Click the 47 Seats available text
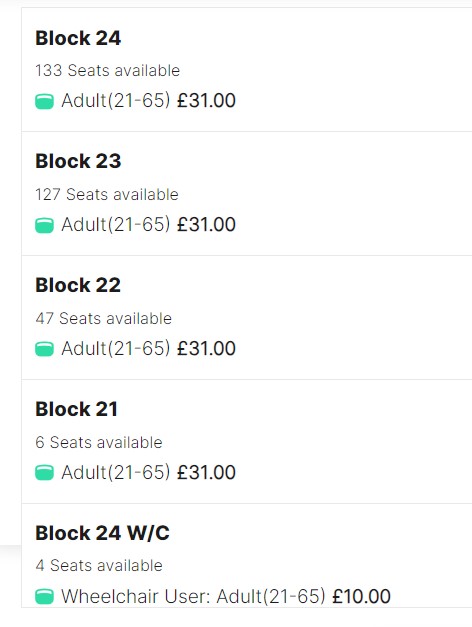Viewport: 472px width, 627px height. (x=104, y=318)
